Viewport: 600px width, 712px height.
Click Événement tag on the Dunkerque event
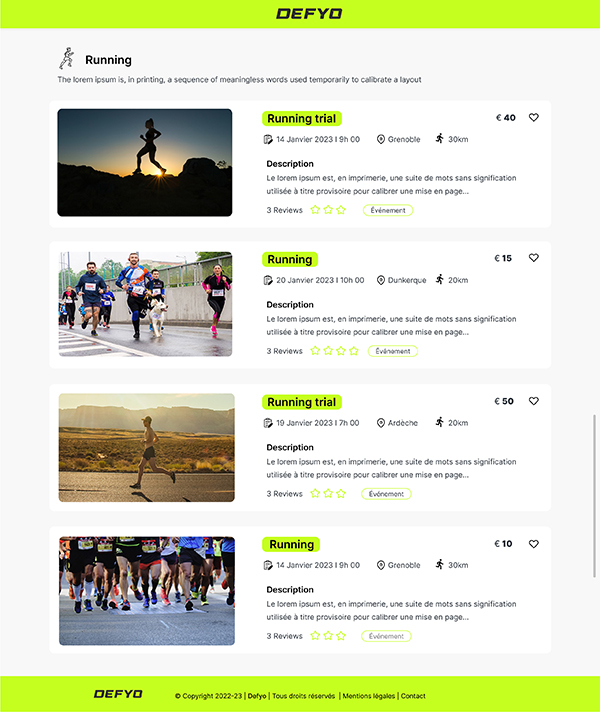pos(392,351)
